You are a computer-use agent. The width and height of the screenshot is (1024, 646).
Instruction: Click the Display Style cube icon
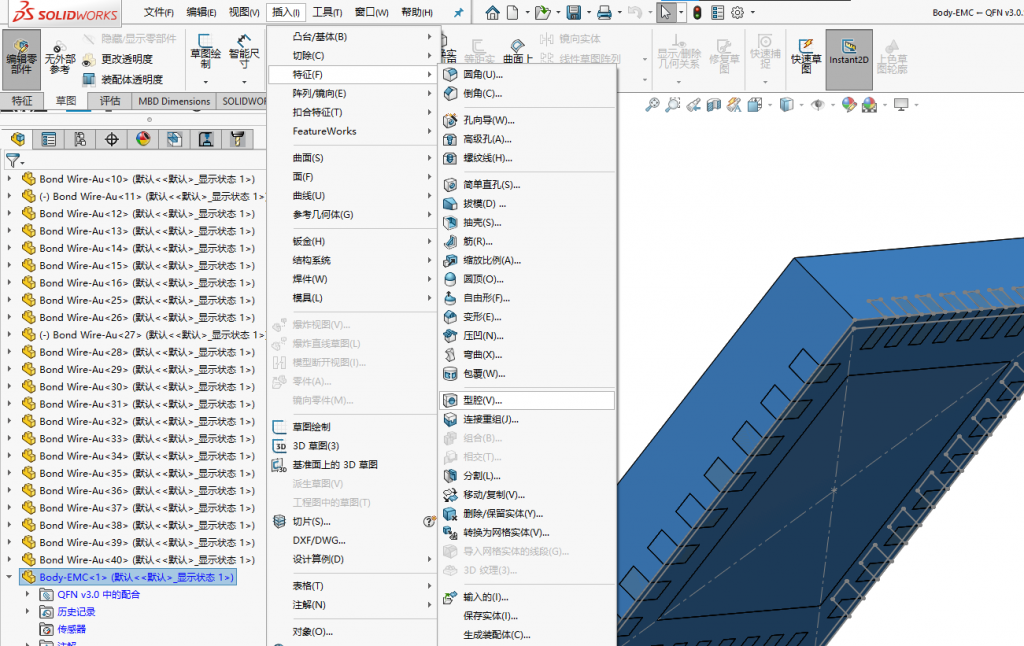pyautogui.click(x=786, y=105)
